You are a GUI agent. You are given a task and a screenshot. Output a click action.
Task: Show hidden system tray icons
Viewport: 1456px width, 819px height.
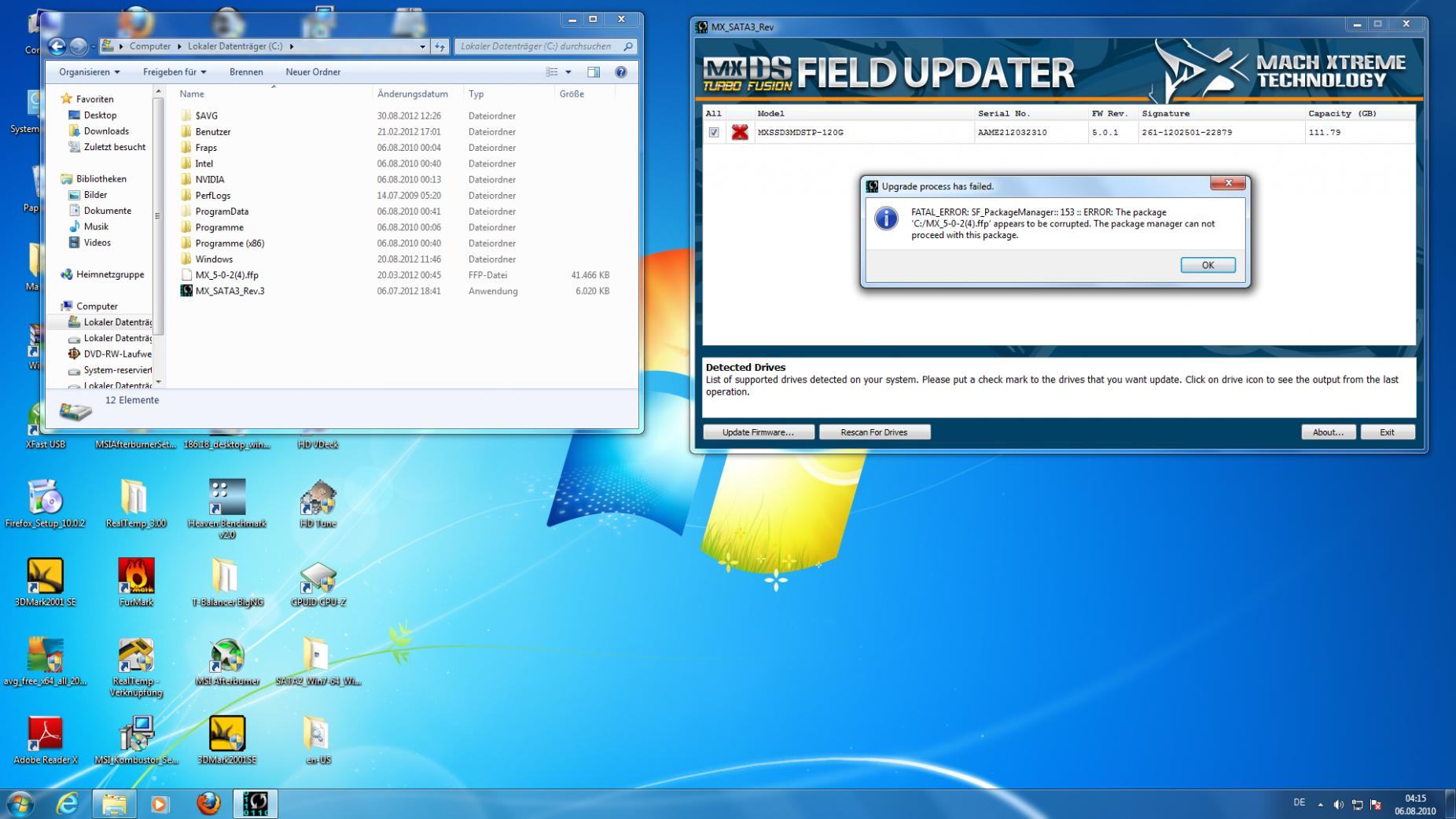pos(1320,805)
